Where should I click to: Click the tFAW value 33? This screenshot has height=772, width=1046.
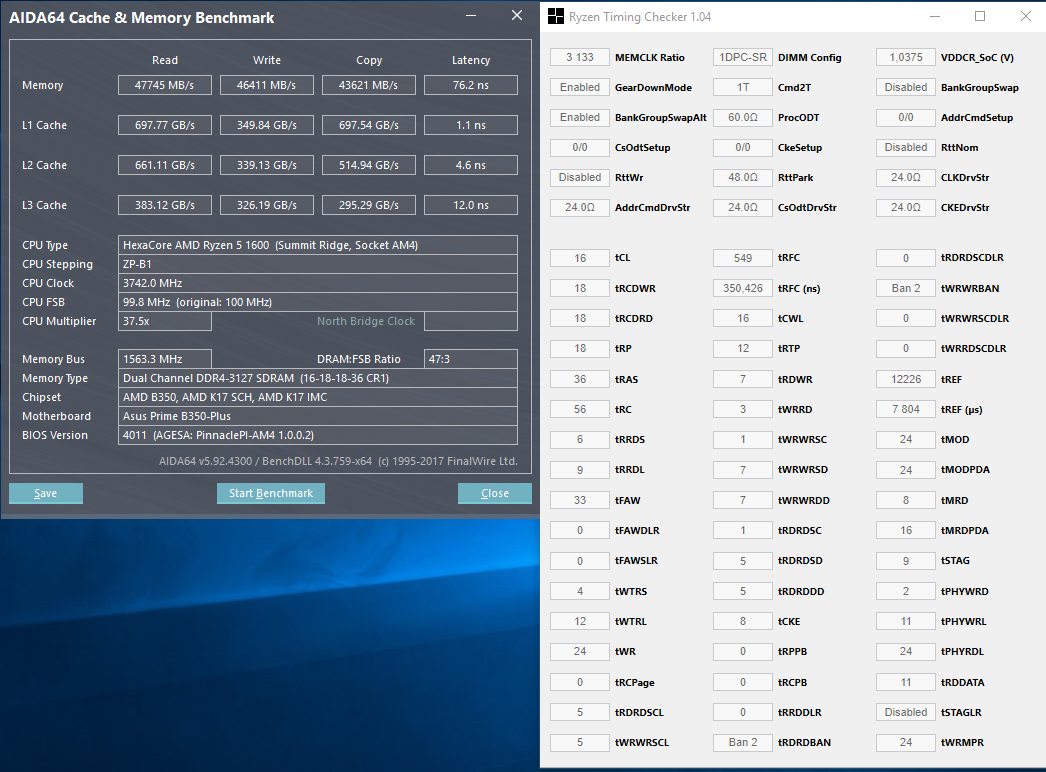coord(580,500)
